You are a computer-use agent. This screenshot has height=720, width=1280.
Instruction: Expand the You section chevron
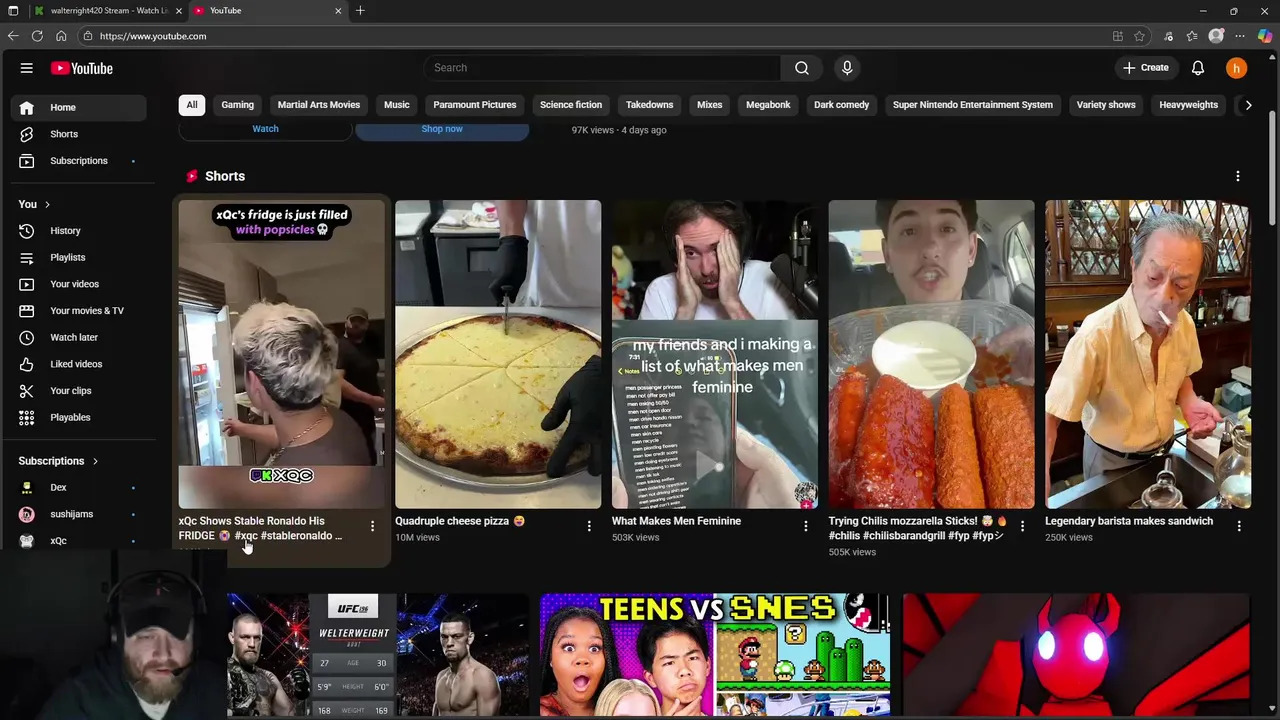click(x=47, y=204)
